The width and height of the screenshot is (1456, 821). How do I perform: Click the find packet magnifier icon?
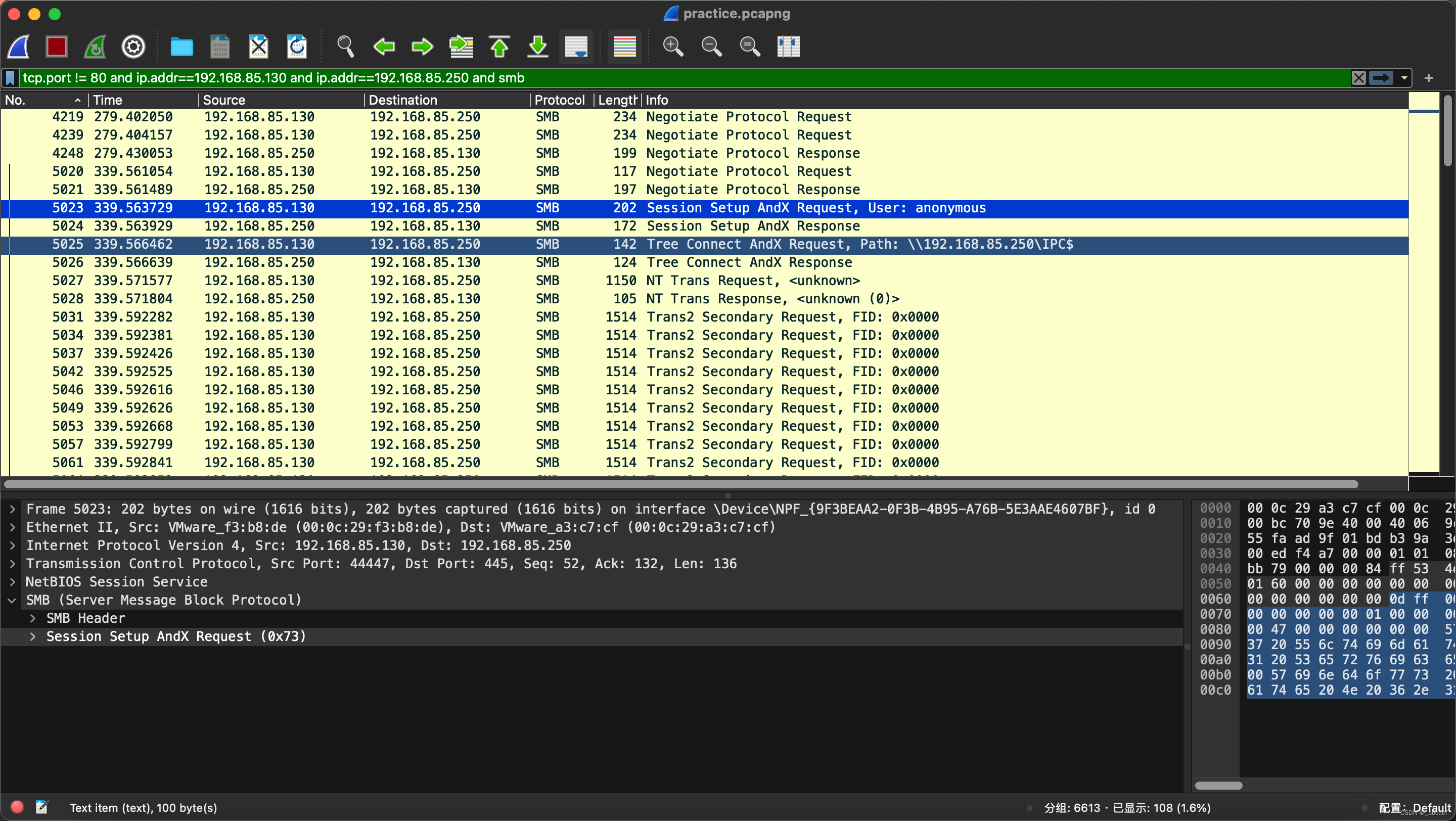tap(345, 47)
